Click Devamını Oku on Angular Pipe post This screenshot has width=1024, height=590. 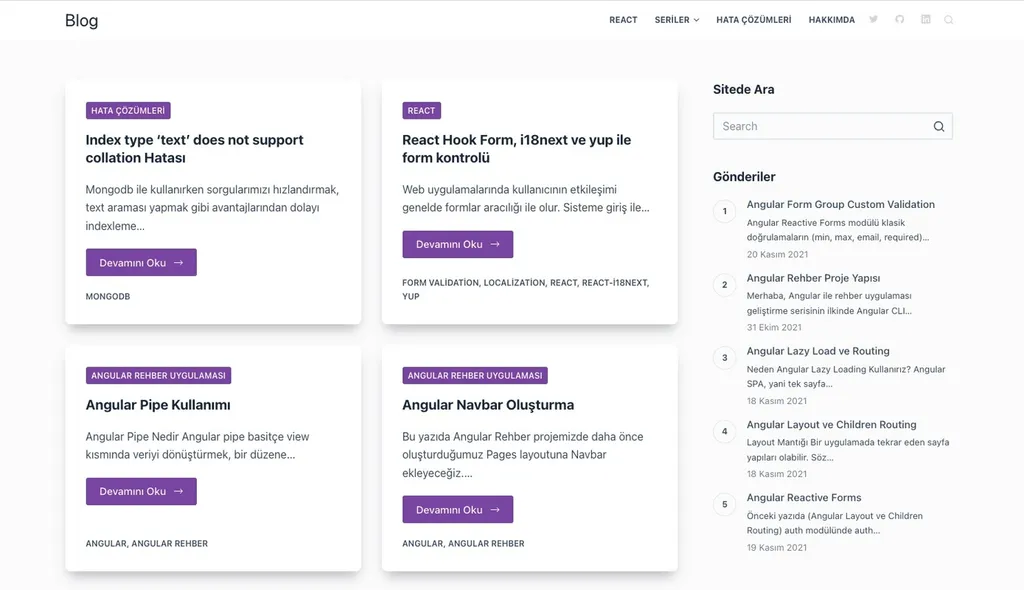(x=141, y=491)
